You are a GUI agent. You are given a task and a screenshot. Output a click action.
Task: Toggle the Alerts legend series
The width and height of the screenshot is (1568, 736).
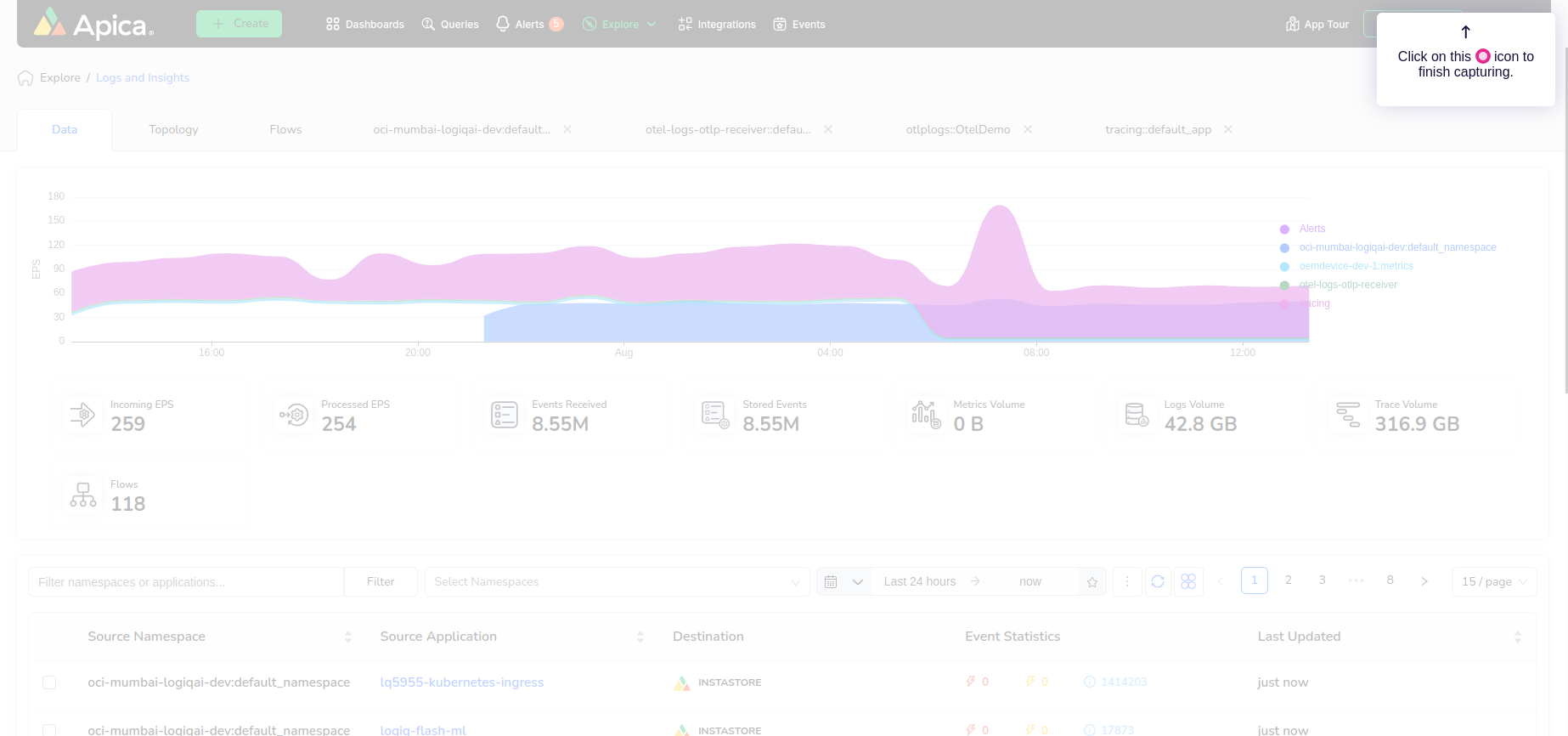pos(1311,229)
